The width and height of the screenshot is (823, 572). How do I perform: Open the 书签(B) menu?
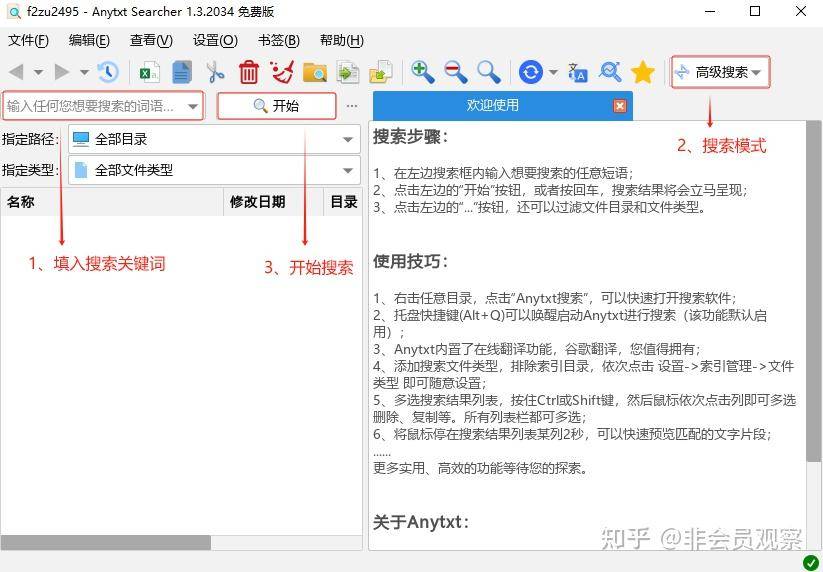(279, 40)
